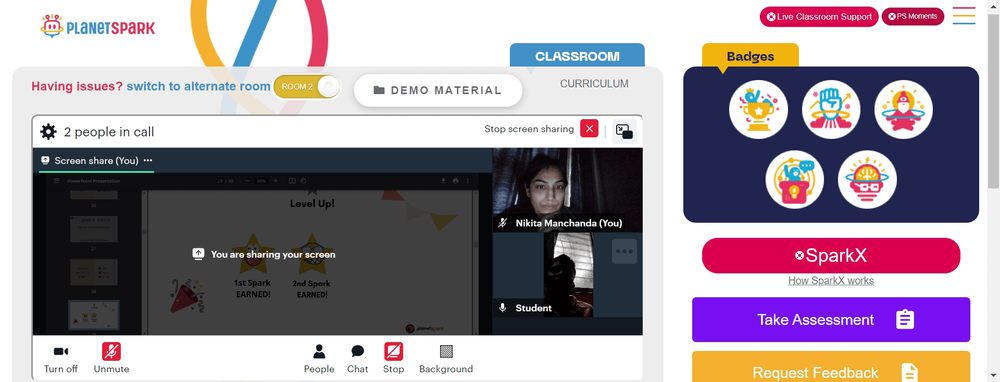Screen dimensions: 1000x382
Task: Click the red stop screen sharing X
Action: click(x=589, y=129)
